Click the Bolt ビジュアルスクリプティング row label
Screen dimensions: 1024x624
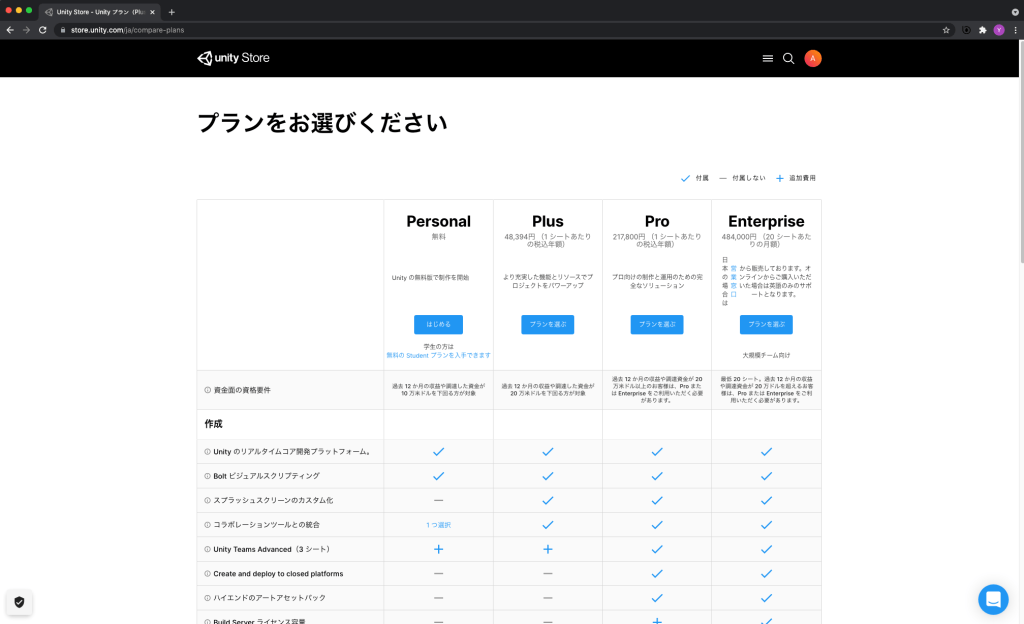pyautogui.click(x=266, y=476)
